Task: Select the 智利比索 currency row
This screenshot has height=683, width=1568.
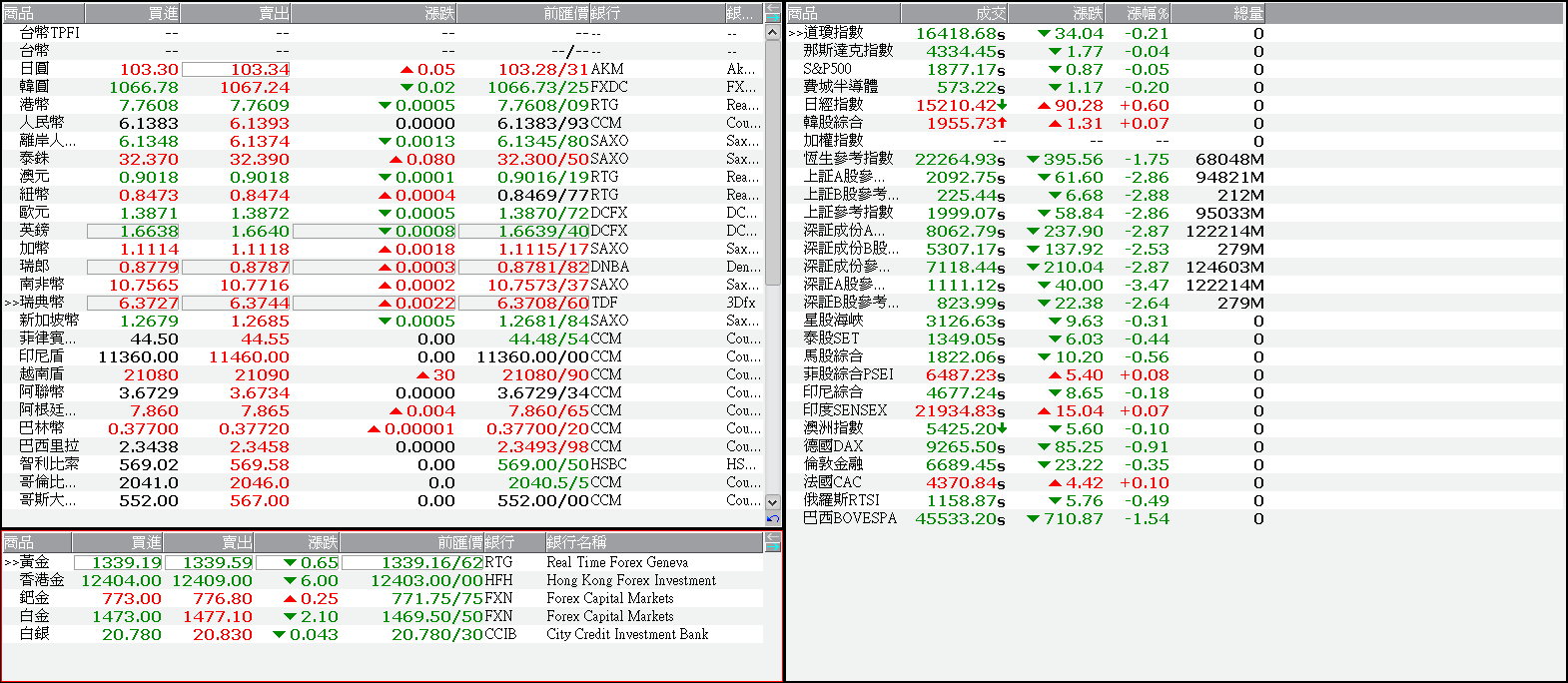Action: 383,464
